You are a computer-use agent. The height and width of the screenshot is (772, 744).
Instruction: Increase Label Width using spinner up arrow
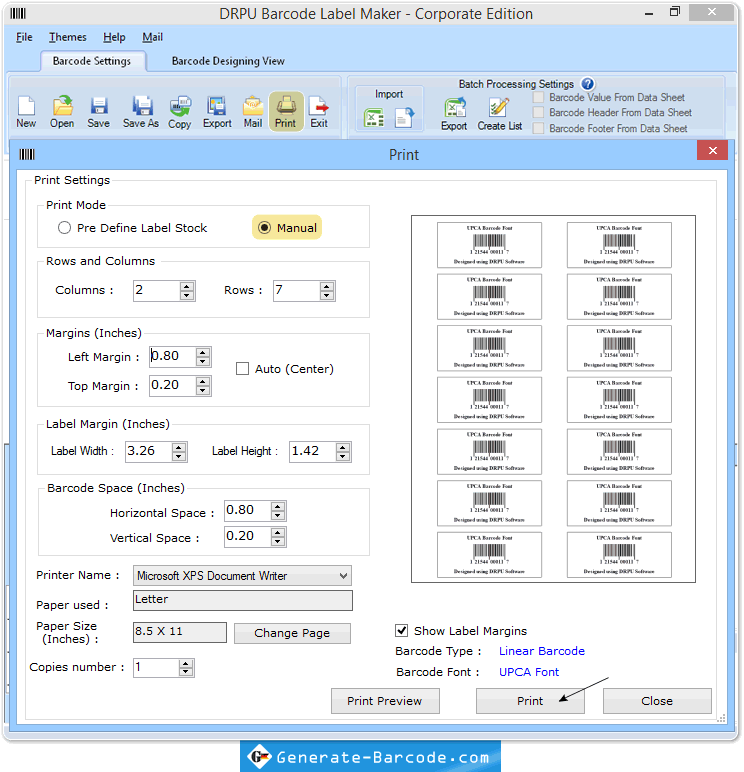click(x=179, y=447)
